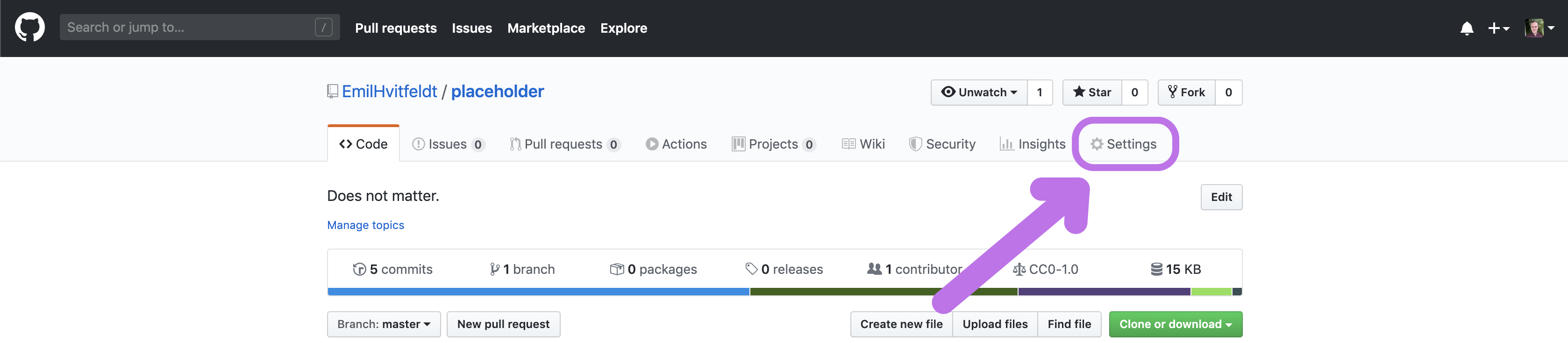Click the notifications bell icon
The height and width of the screenshot is (343, 1568).
(x=1466, y=29)
